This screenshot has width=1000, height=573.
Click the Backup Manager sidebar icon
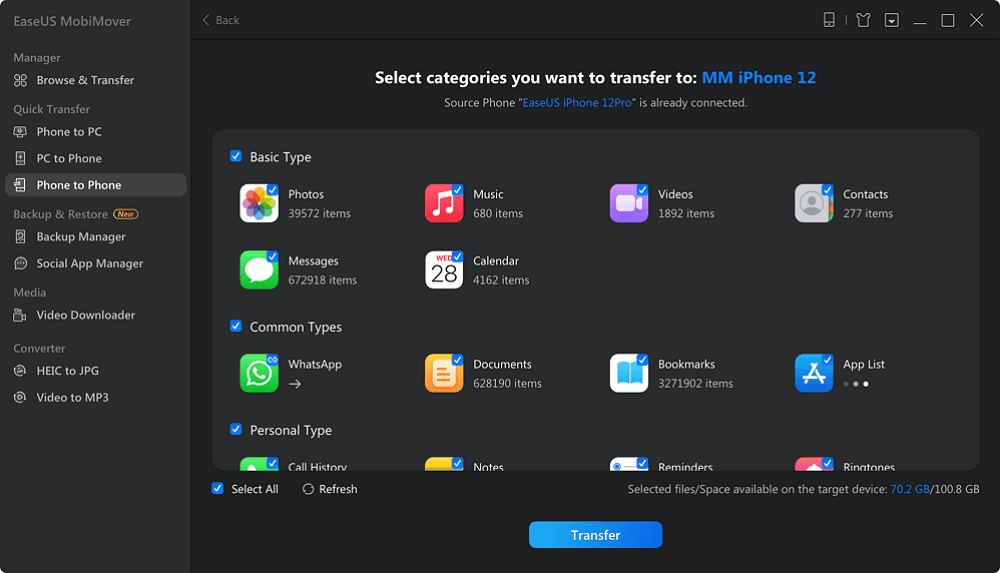pos(20,237)
